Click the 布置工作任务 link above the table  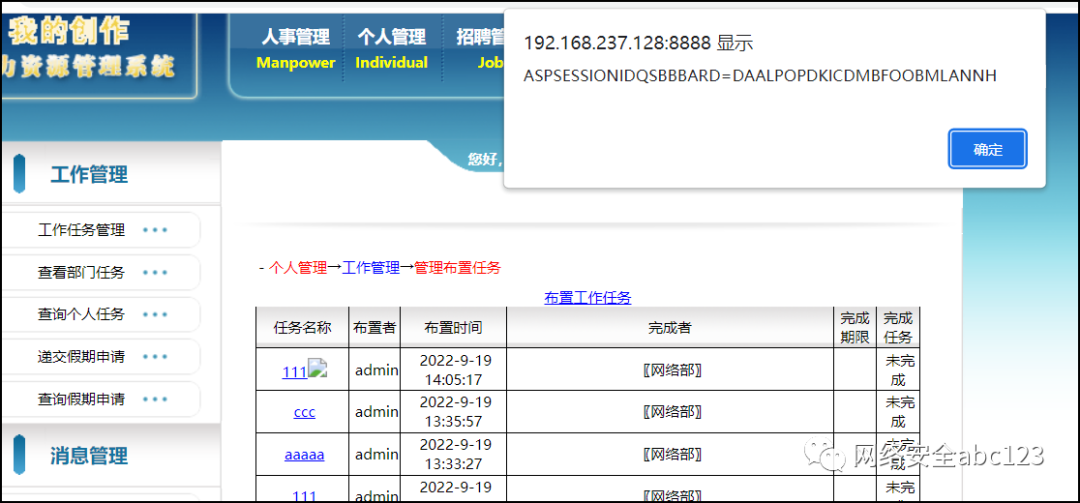pos(587,298)
